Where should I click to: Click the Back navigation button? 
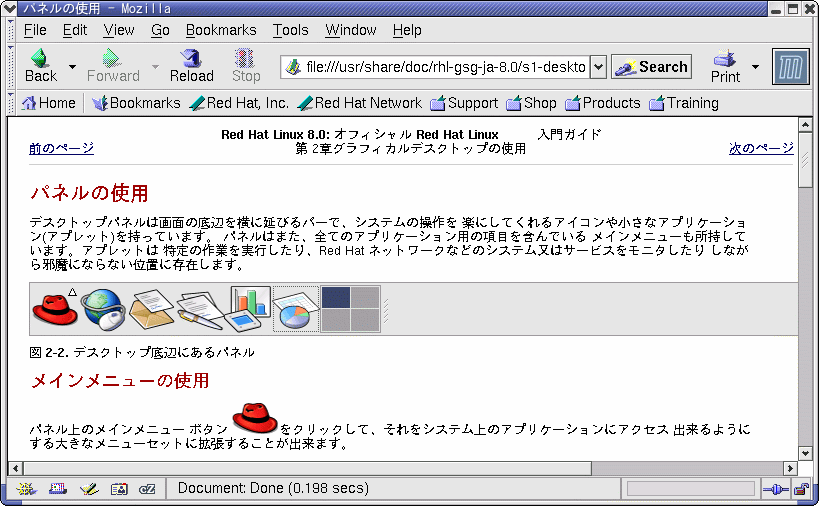[40, 66]
